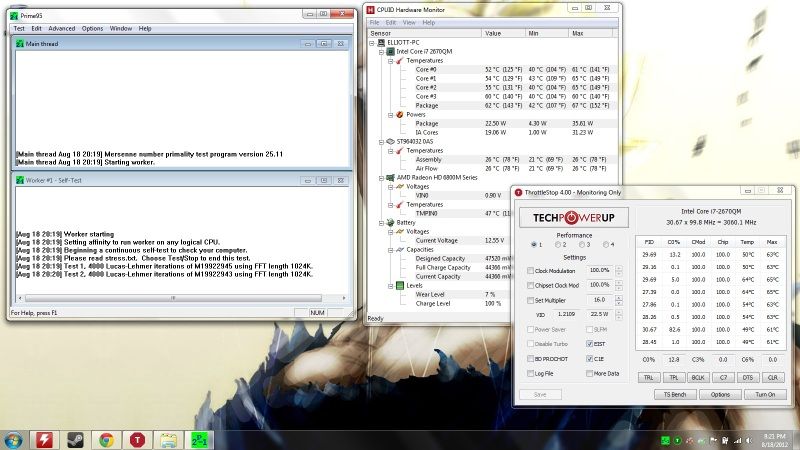Open the File menu in Hardware Monitor
This screenshot has height=450, width=800.
(x=374, y=22)
